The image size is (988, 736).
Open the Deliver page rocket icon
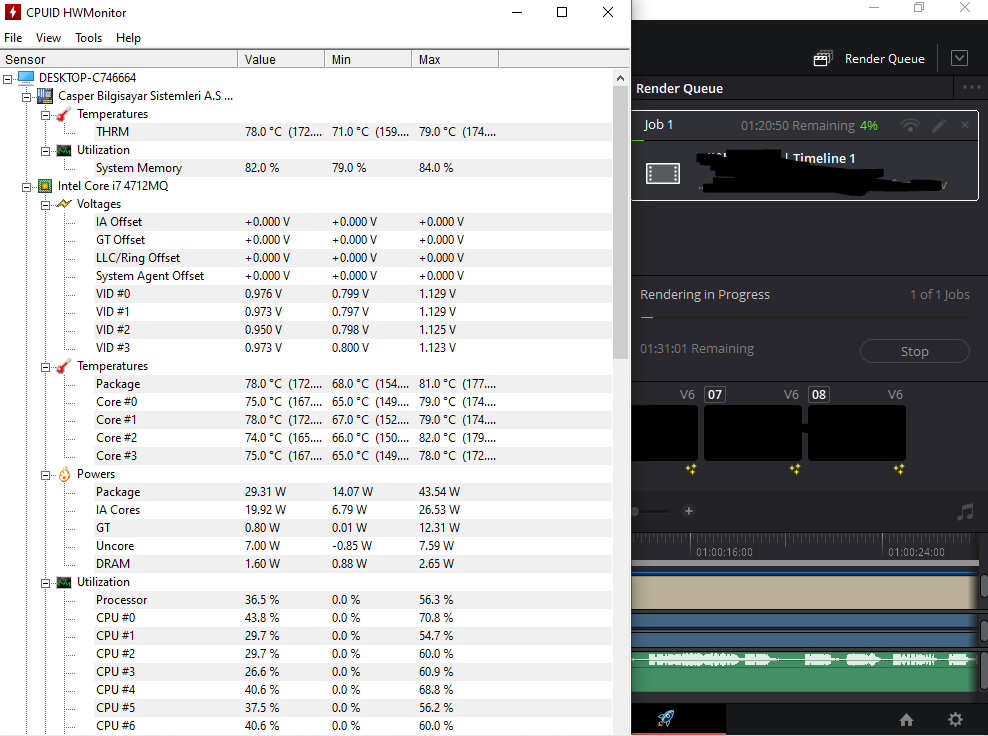pyautogui.click(x=665, y=718)
